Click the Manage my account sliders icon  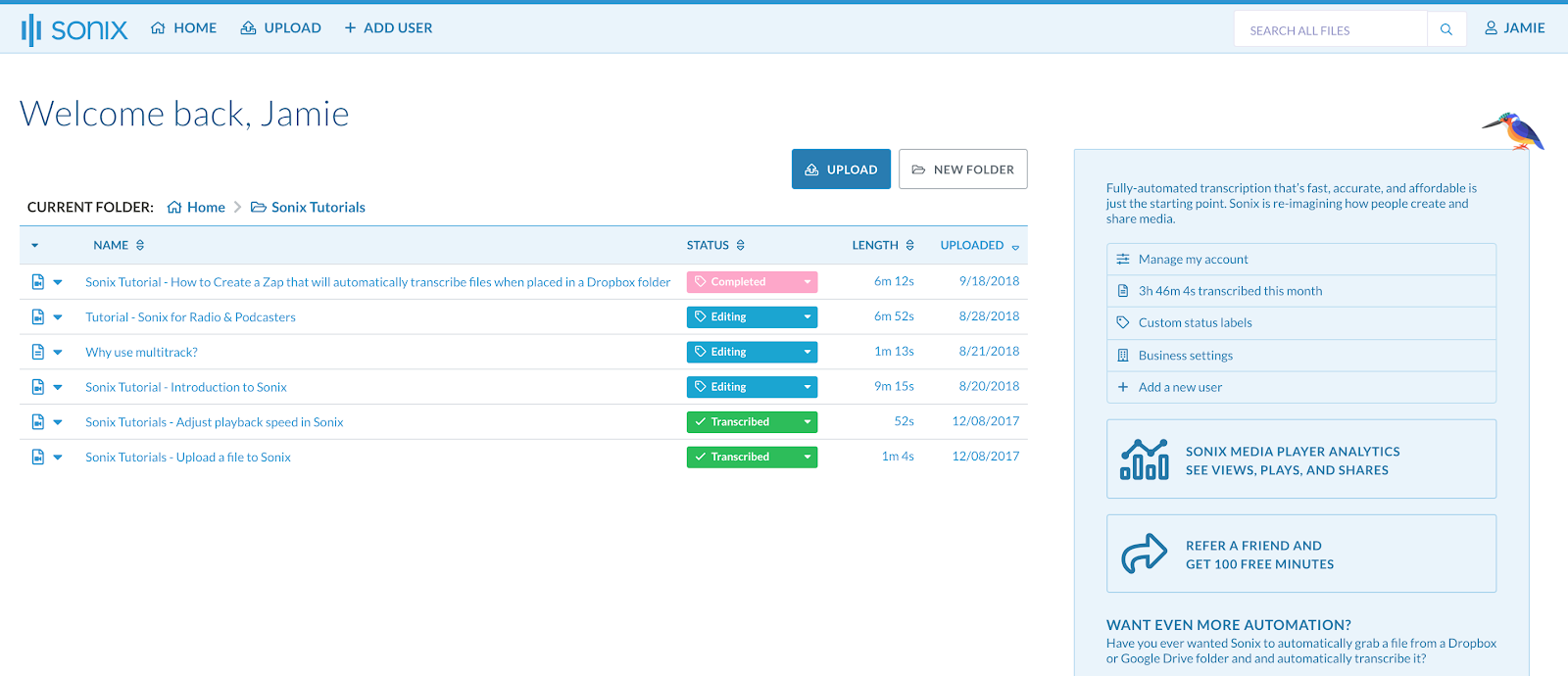pos(1123,260)
